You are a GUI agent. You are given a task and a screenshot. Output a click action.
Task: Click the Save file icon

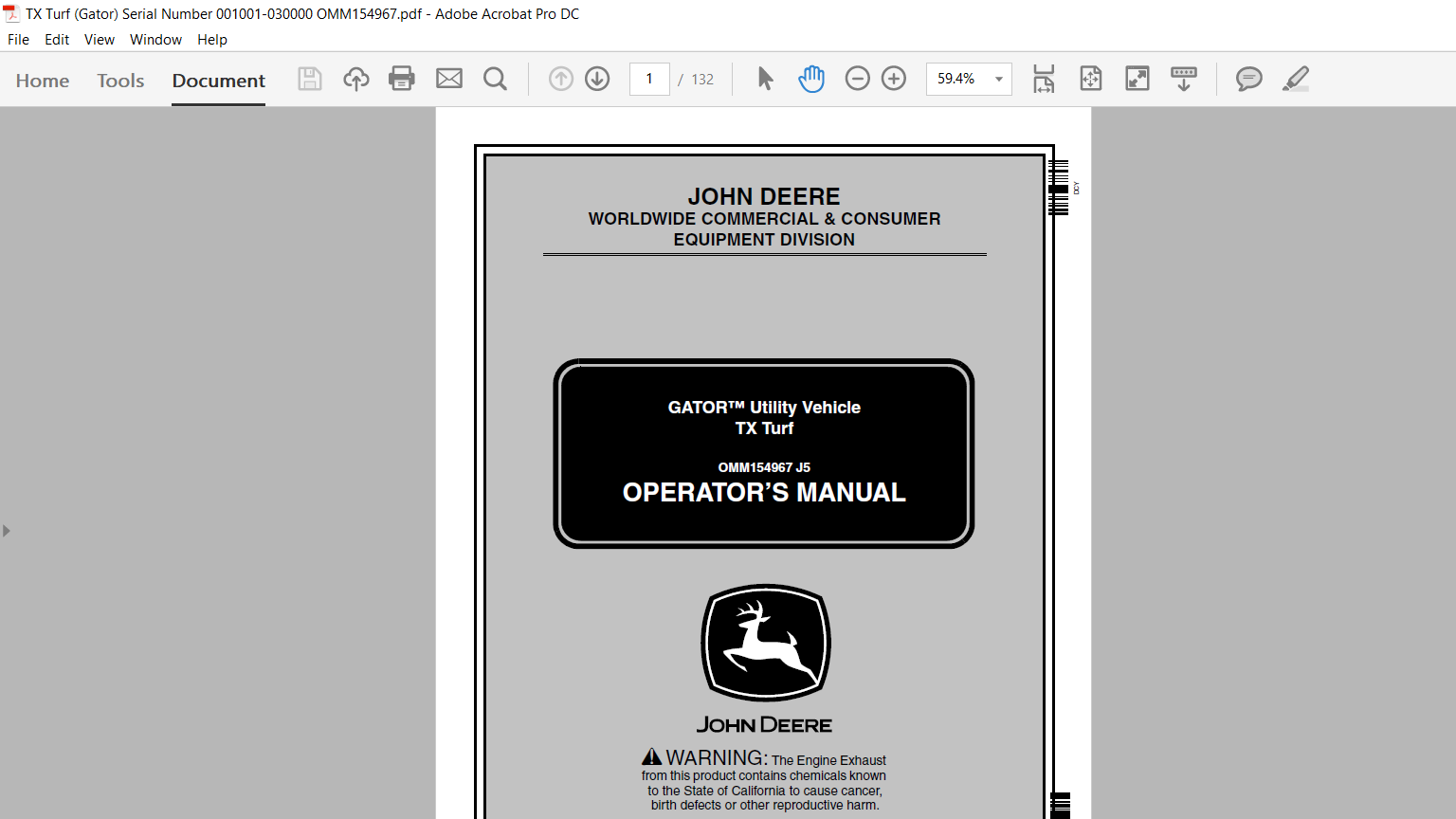310,79
